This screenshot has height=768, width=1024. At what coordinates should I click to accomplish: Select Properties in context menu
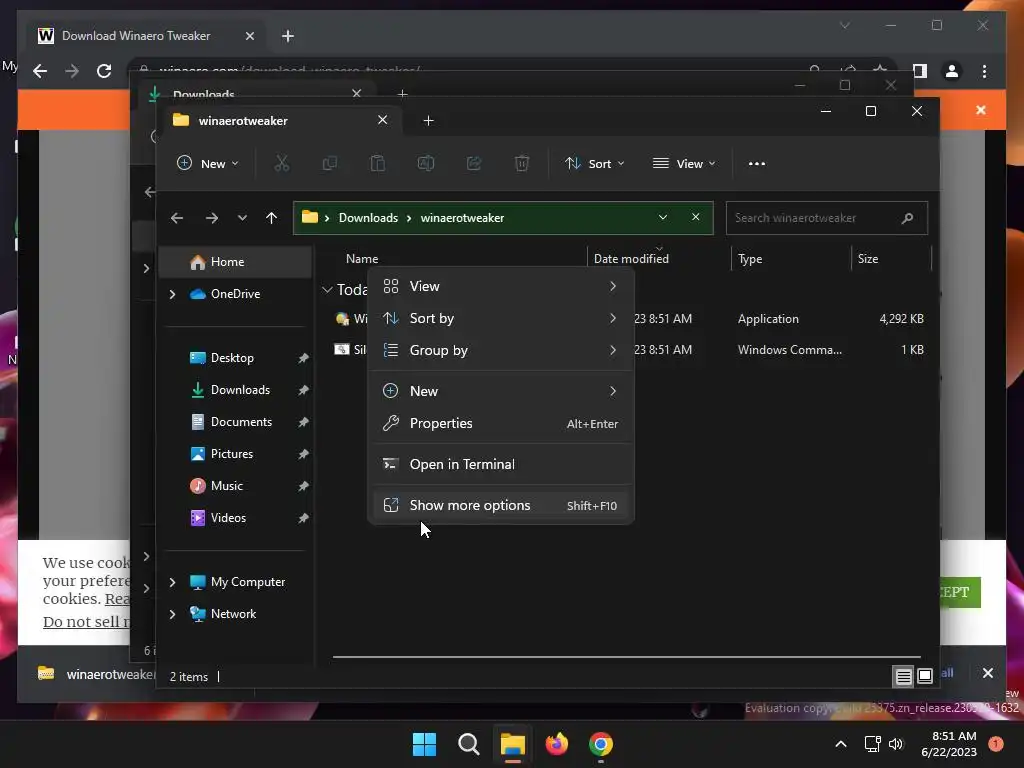coord(501,423)
